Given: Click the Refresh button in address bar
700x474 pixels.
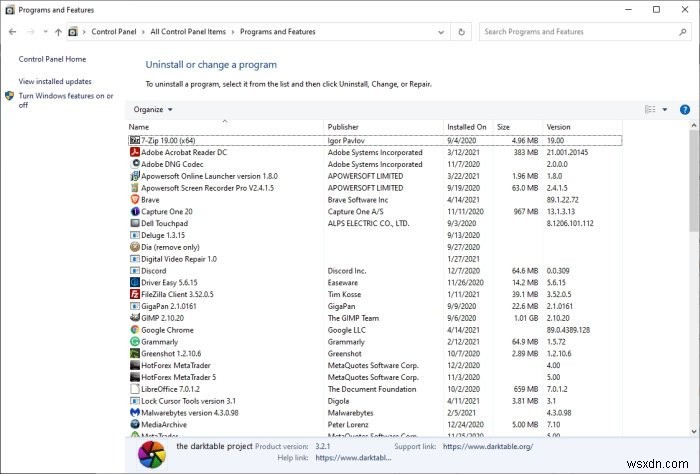Looking at the screenshot, I should coord(461,32).
